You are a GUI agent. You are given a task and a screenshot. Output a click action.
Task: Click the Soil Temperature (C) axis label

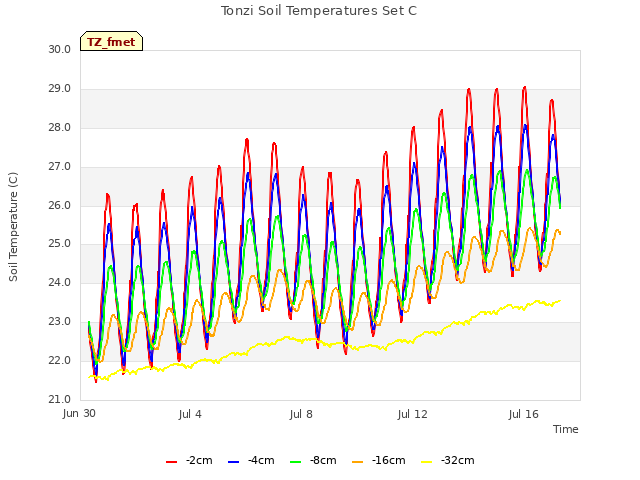tap(13, 227)
